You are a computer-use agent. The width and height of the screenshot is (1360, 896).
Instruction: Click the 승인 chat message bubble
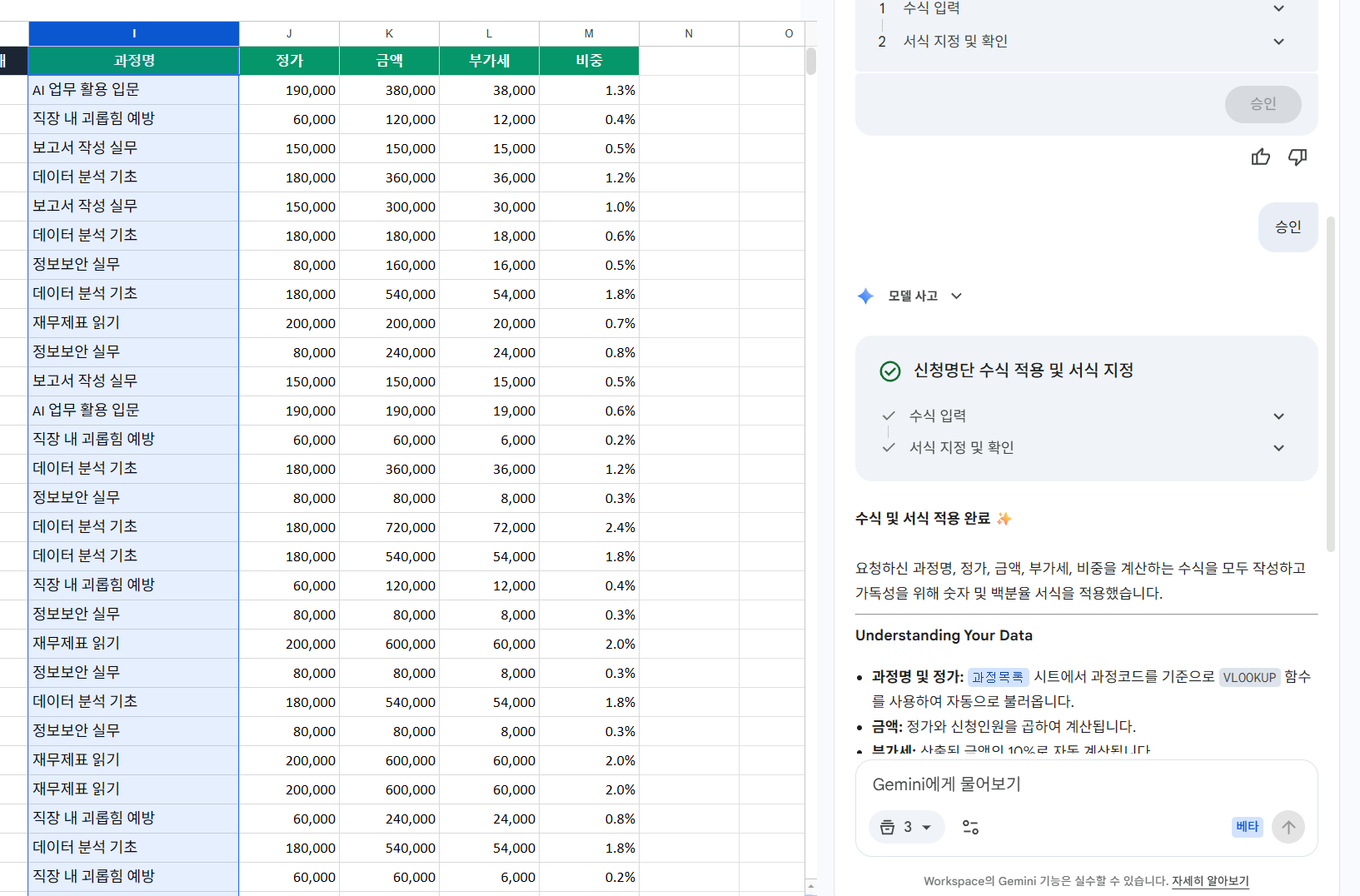(1288, 226)
